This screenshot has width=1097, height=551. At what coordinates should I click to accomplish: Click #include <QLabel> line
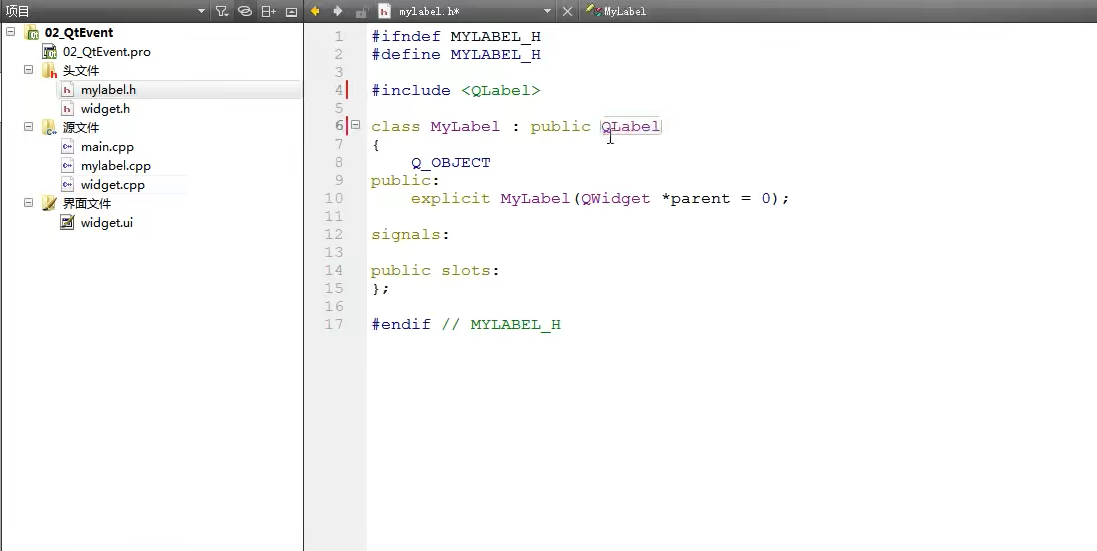click(455, 90)
